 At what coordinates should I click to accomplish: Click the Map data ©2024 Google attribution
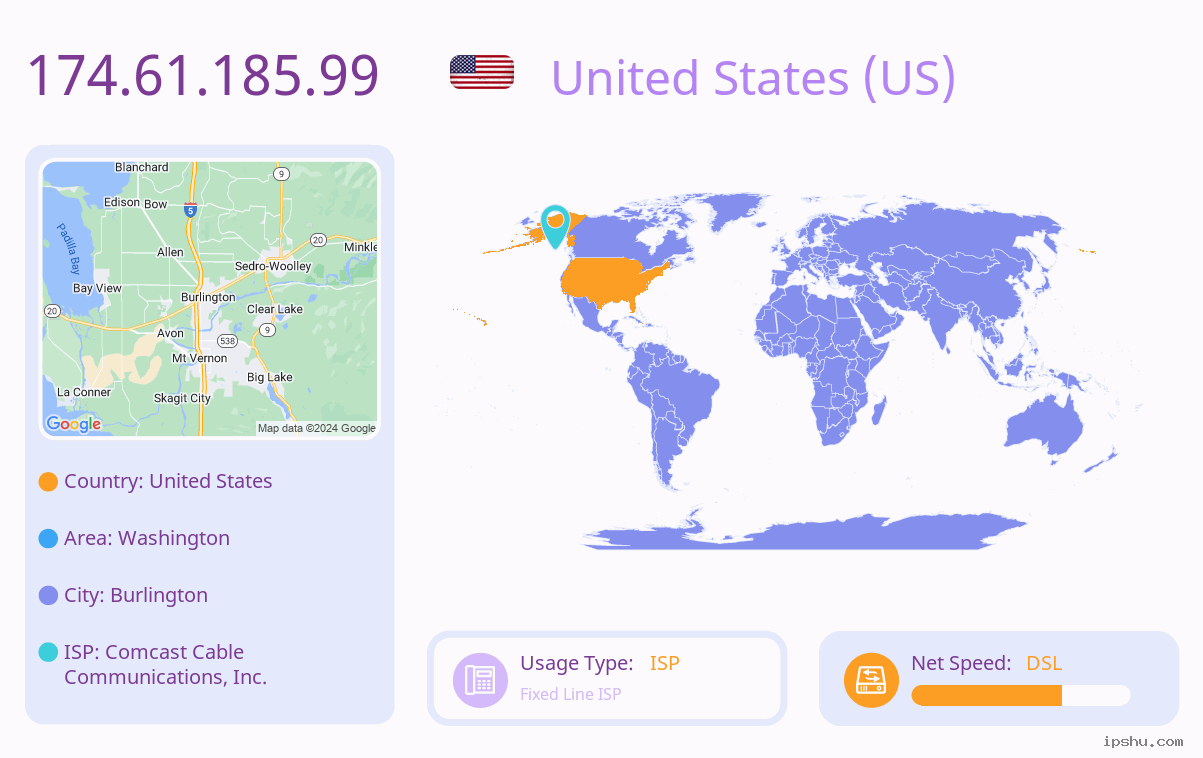(x=317, y=428)
